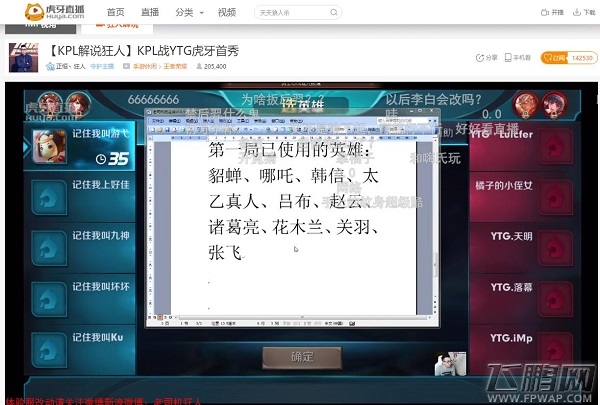The height and width of the screenshot is (405, 600).
Task: Click the countdown timer showing 35
Action: (x=112, y=158)
